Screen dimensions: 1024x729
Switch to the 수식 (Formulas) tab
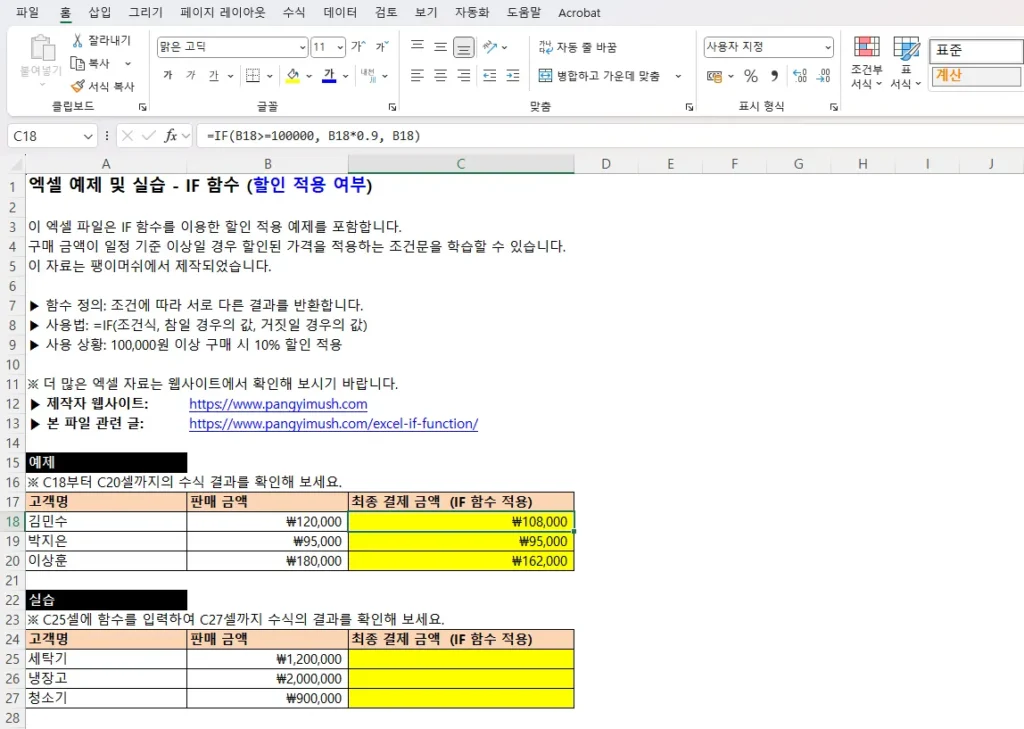click(x=294, y=12)
